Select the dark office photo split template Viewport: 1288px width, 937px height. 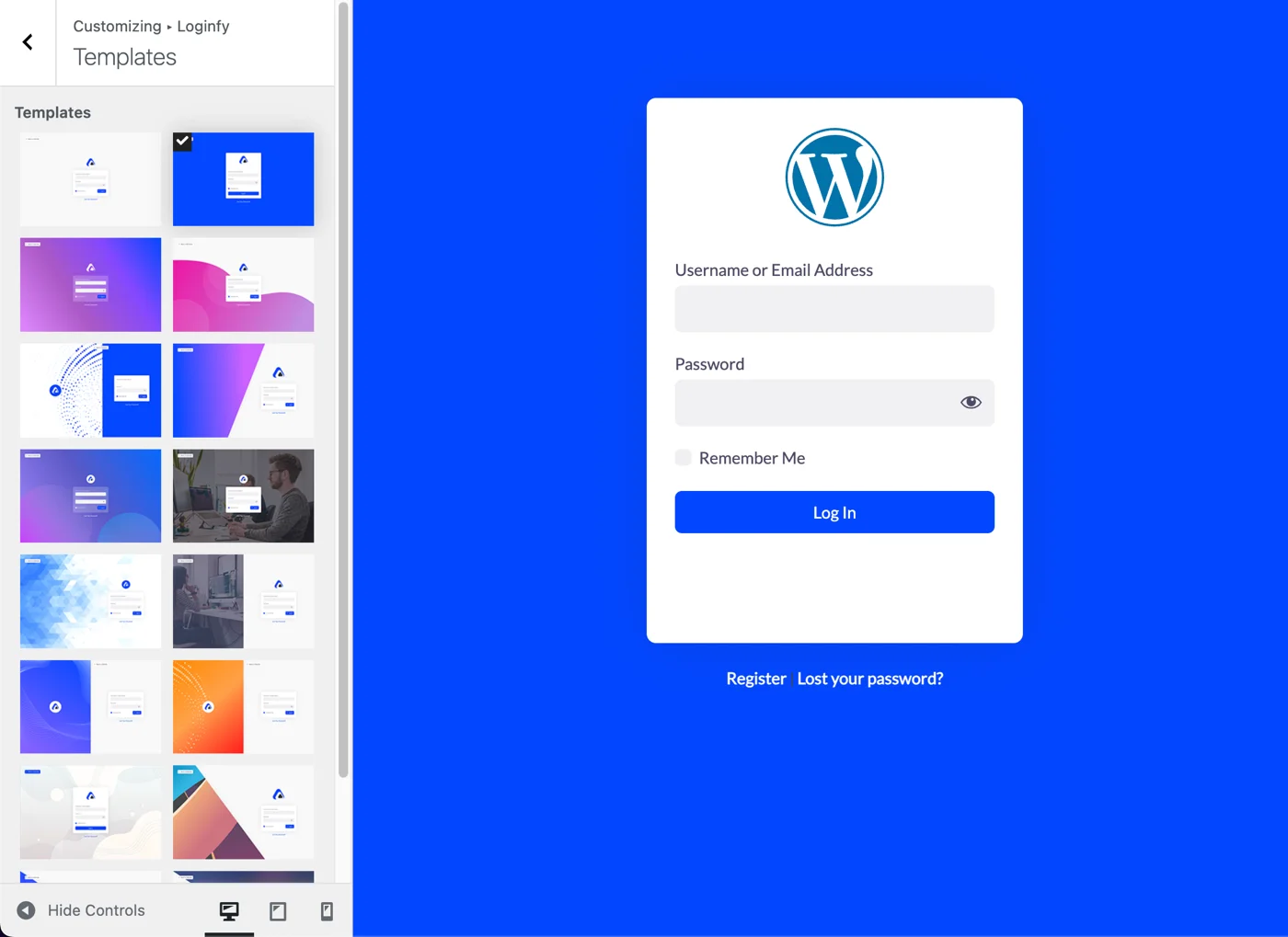(x=243, y=601)
